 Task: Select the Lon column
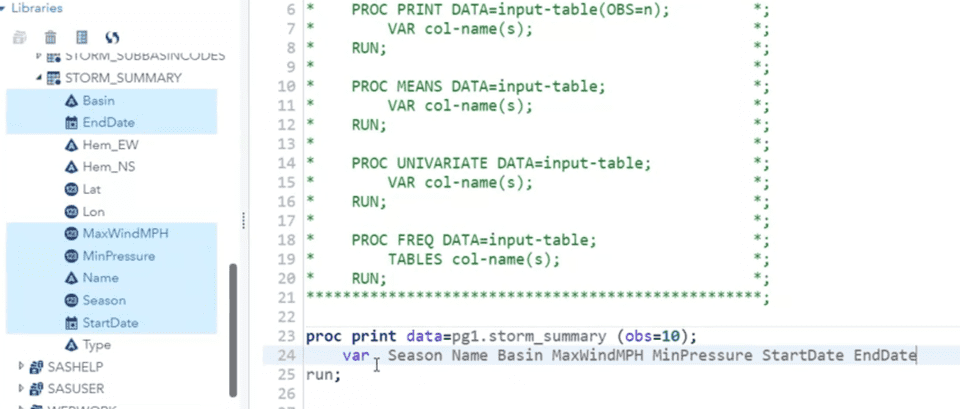coord(92,211)
